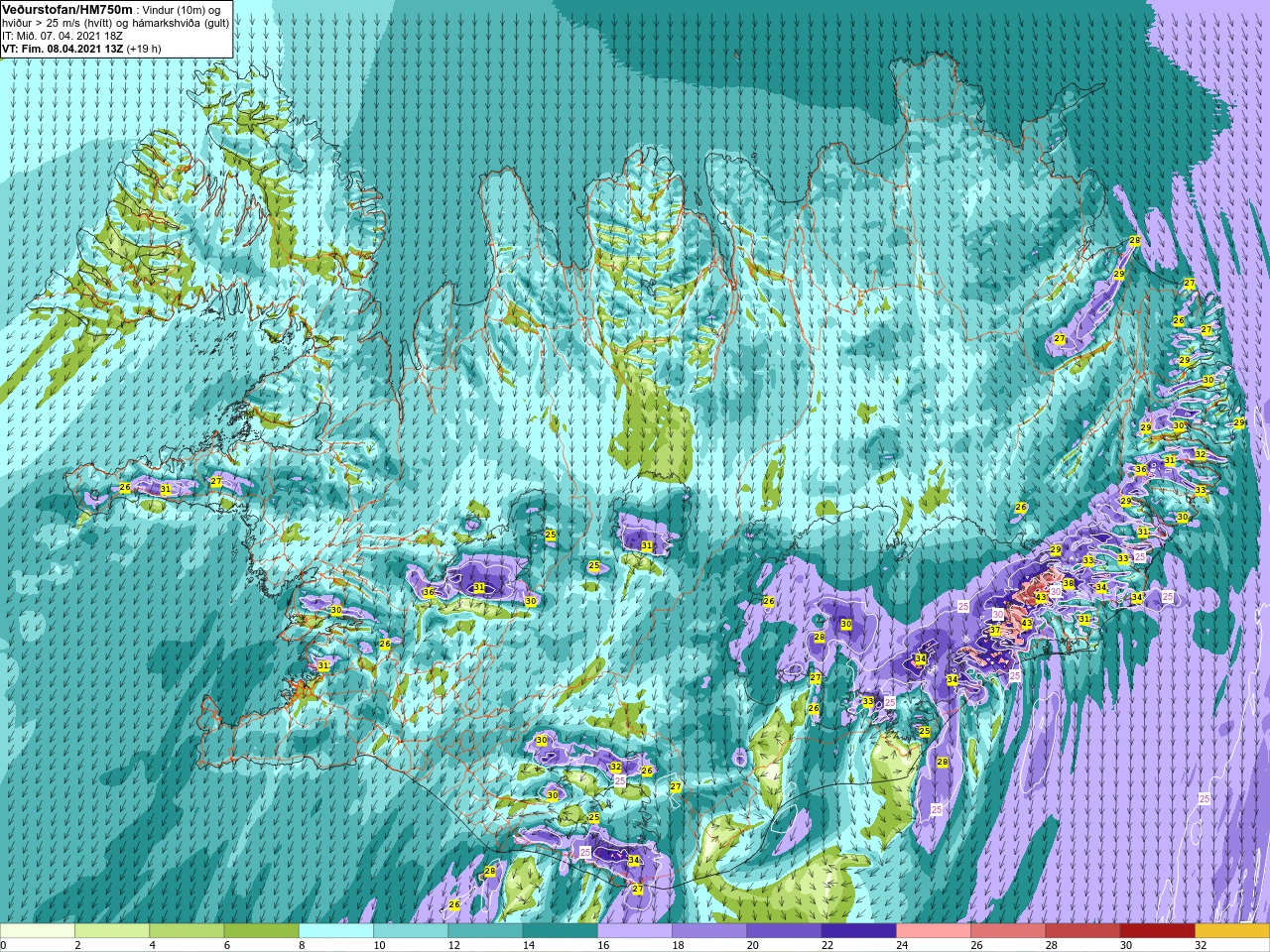Choose the dark teal 14–16 m/s legend swatch
Image resolution: width=1270 pixels, height=952 pixels.
point(560,931)
